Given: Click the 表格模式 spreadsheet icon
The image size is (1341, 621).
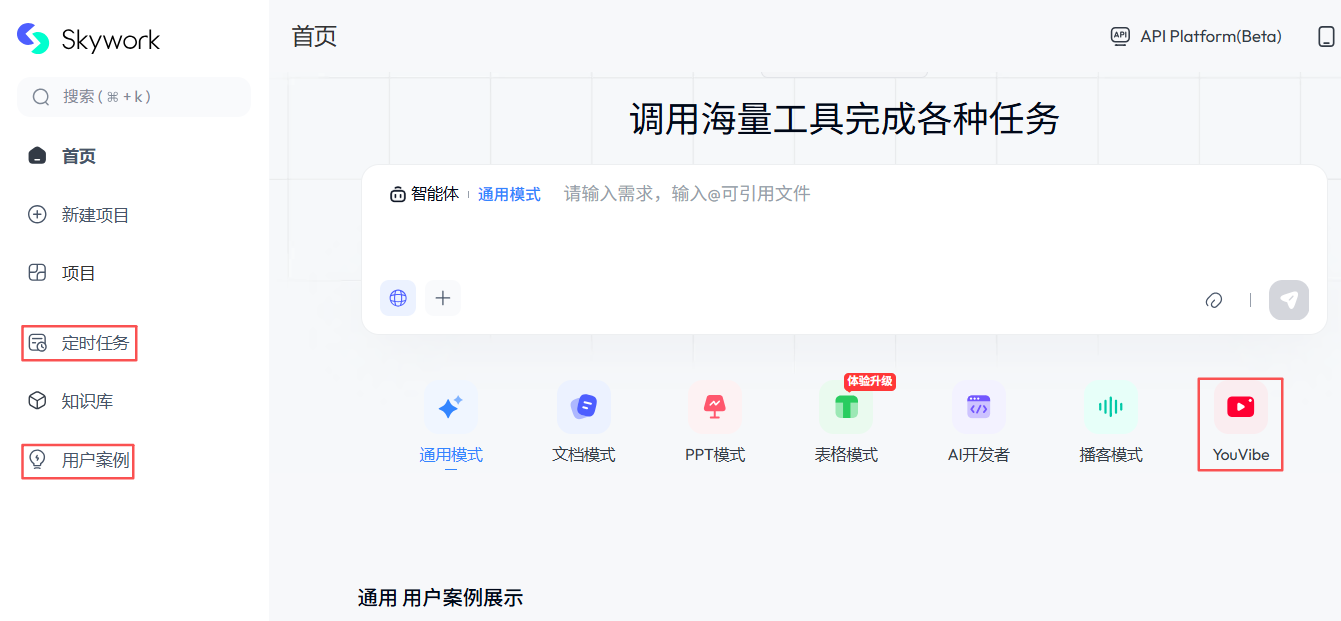Looking at the screenshot, I should coord(846,407).
